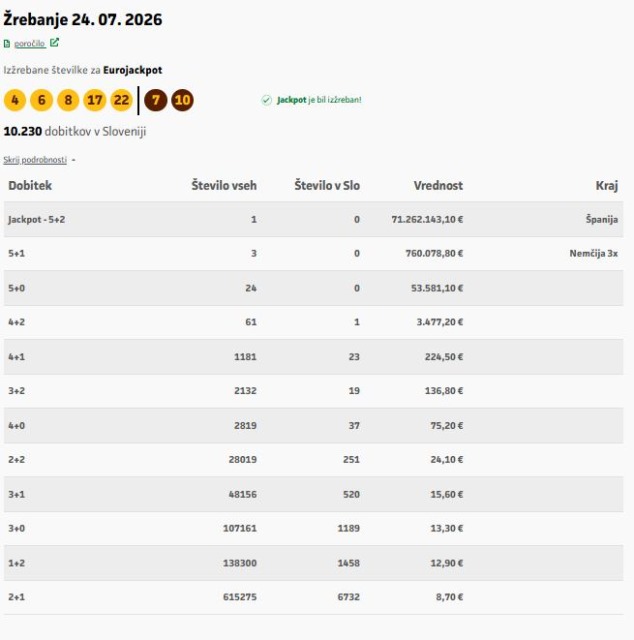Click the value 224,50 €
This screenshot has height=640, width=634.
444,357
